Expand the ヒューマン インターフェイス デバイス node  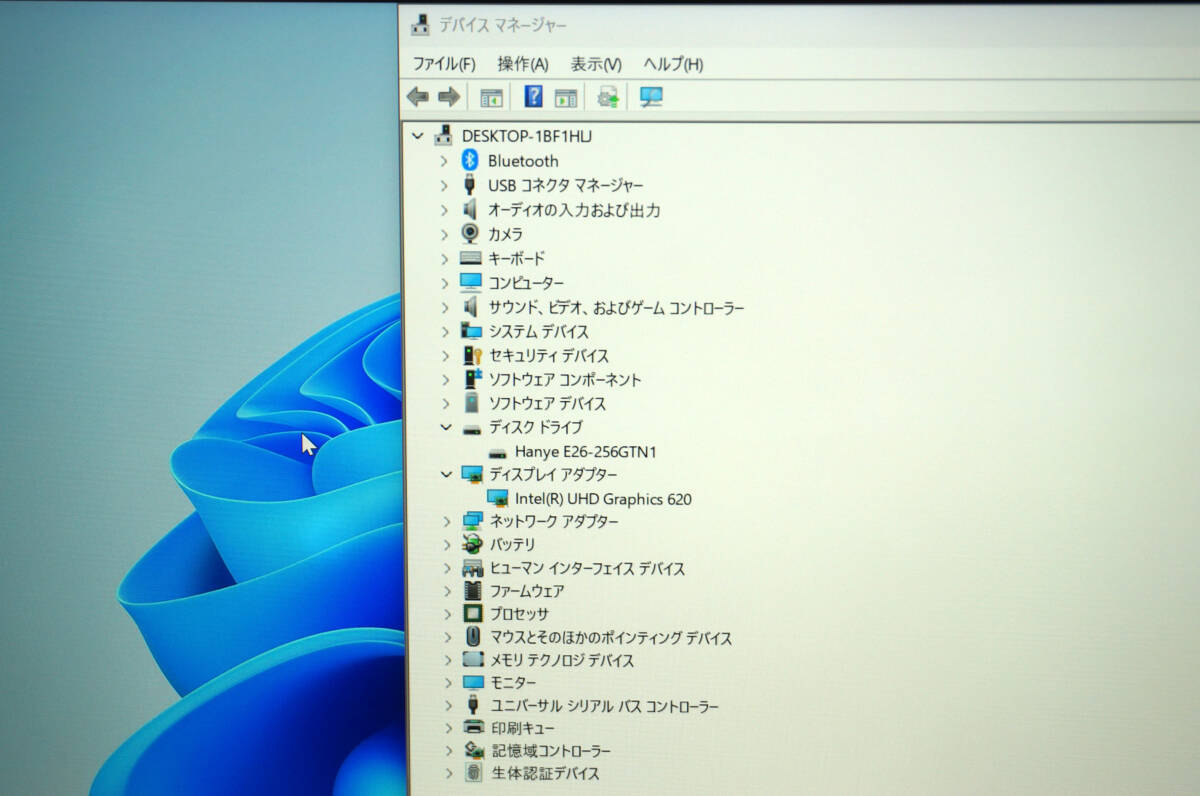446,568
